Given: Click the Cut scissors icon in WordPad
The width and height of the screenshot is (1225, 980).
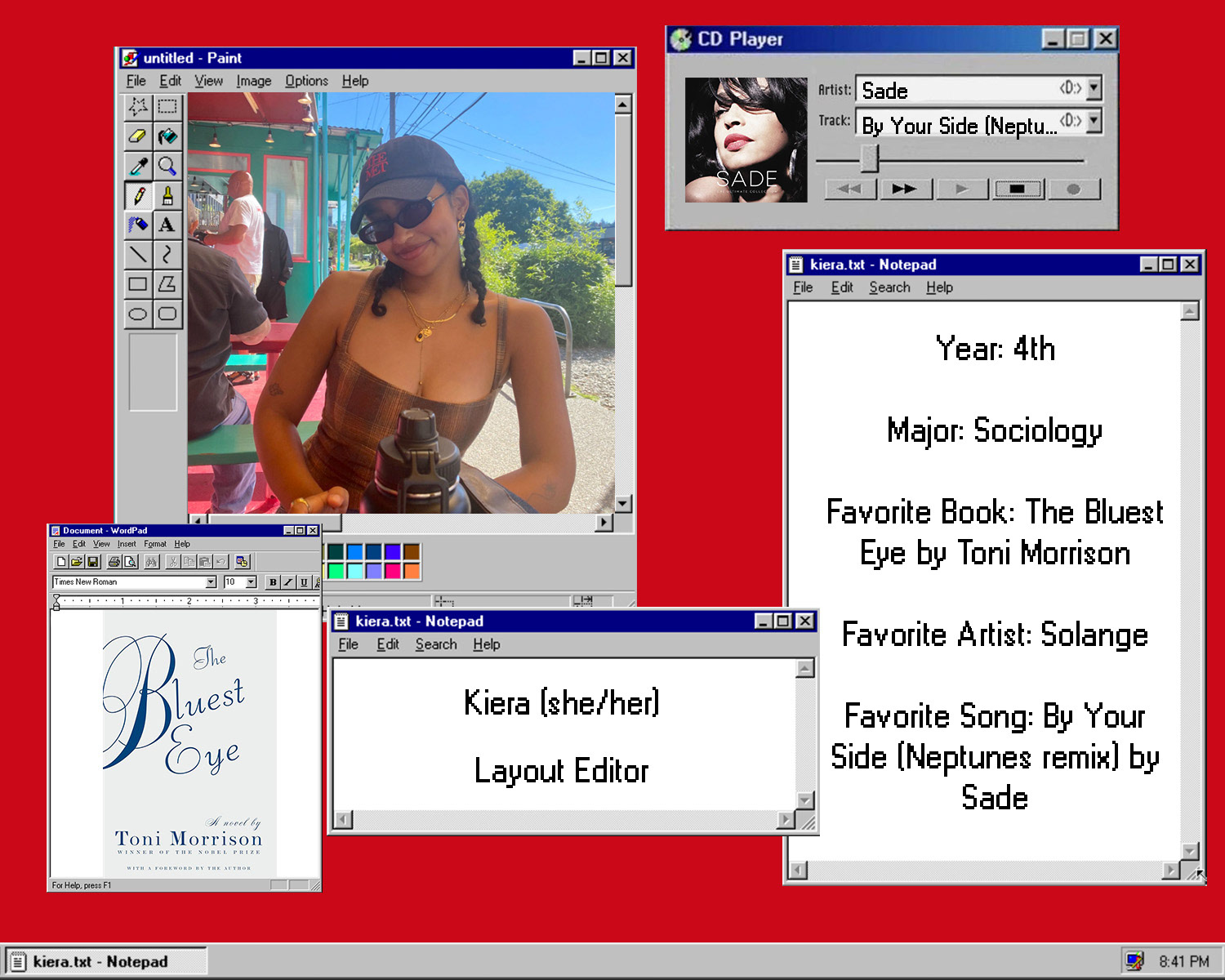Looking at the screenshot, I should pos(173,561).
